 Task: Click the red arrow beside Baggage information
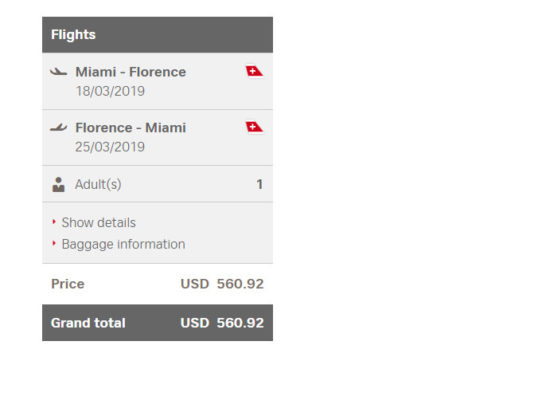[54, 243]
